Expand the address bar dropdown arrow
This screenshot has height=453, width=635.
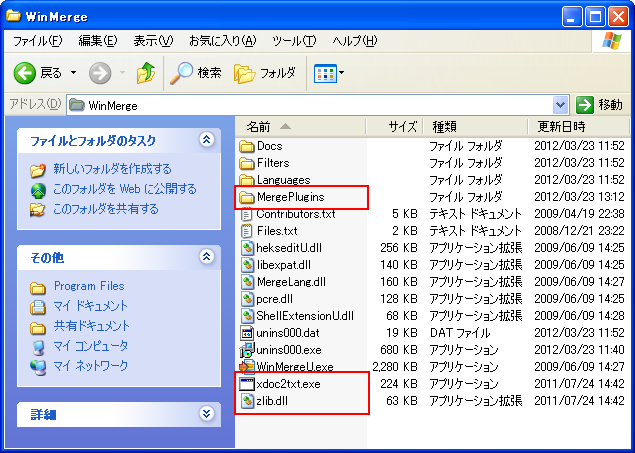point(560,106)
